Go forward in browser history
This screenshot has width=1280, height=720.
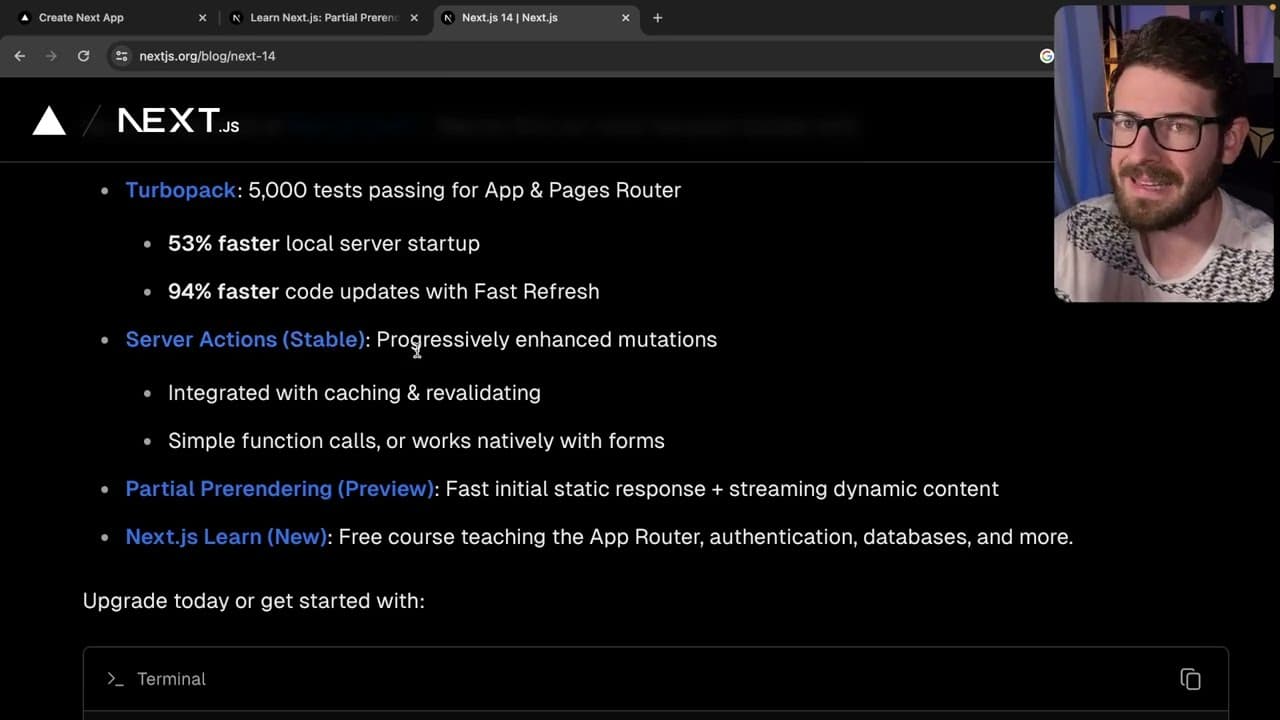click(x=51, y=56)
